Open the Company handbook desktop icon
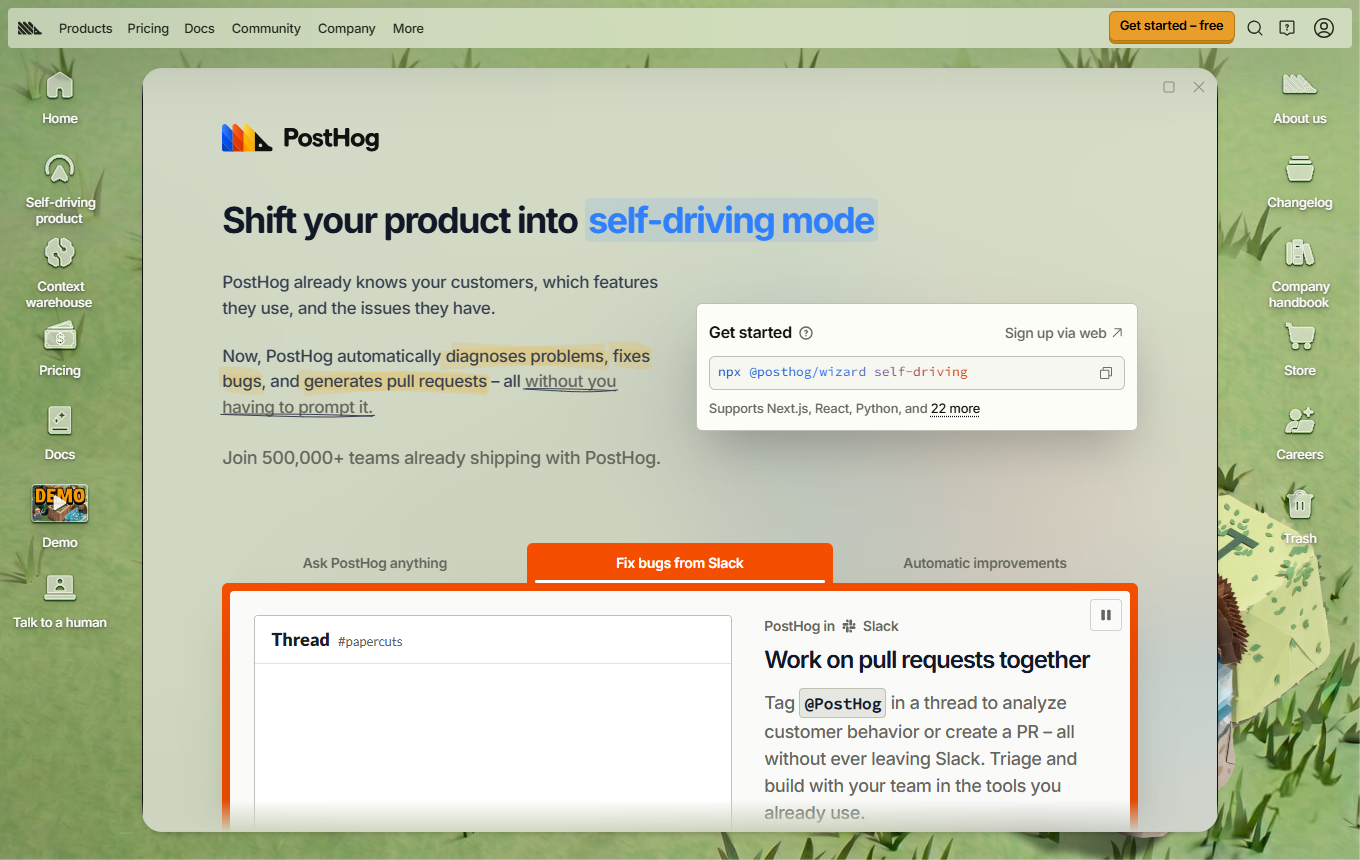 coord(1300,272)
